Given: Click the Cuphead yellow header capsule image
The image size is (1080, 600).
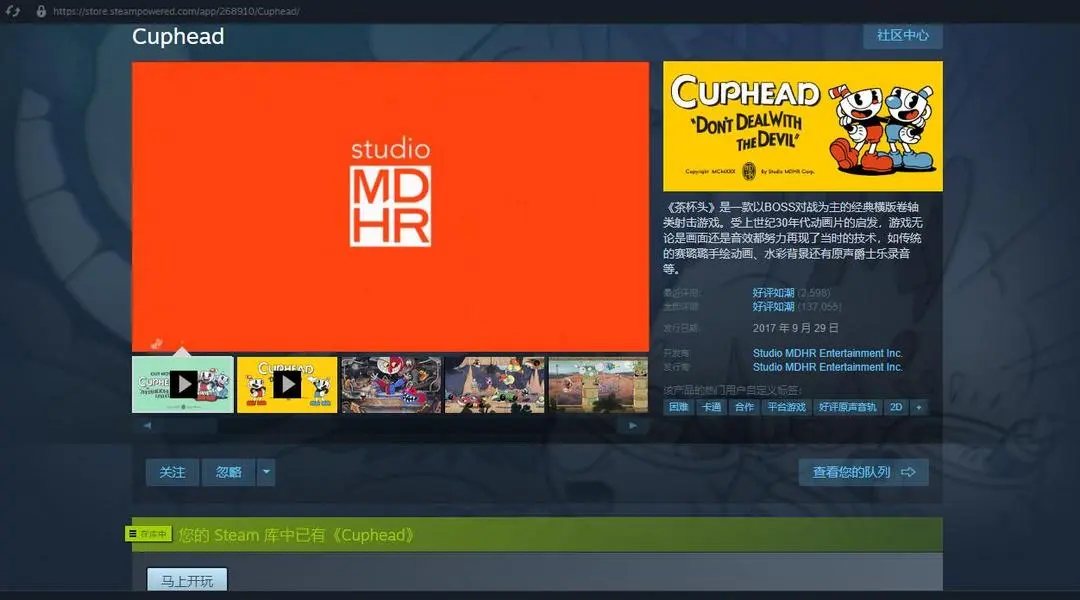Looking at the screenshot, I should pos(802,126).
